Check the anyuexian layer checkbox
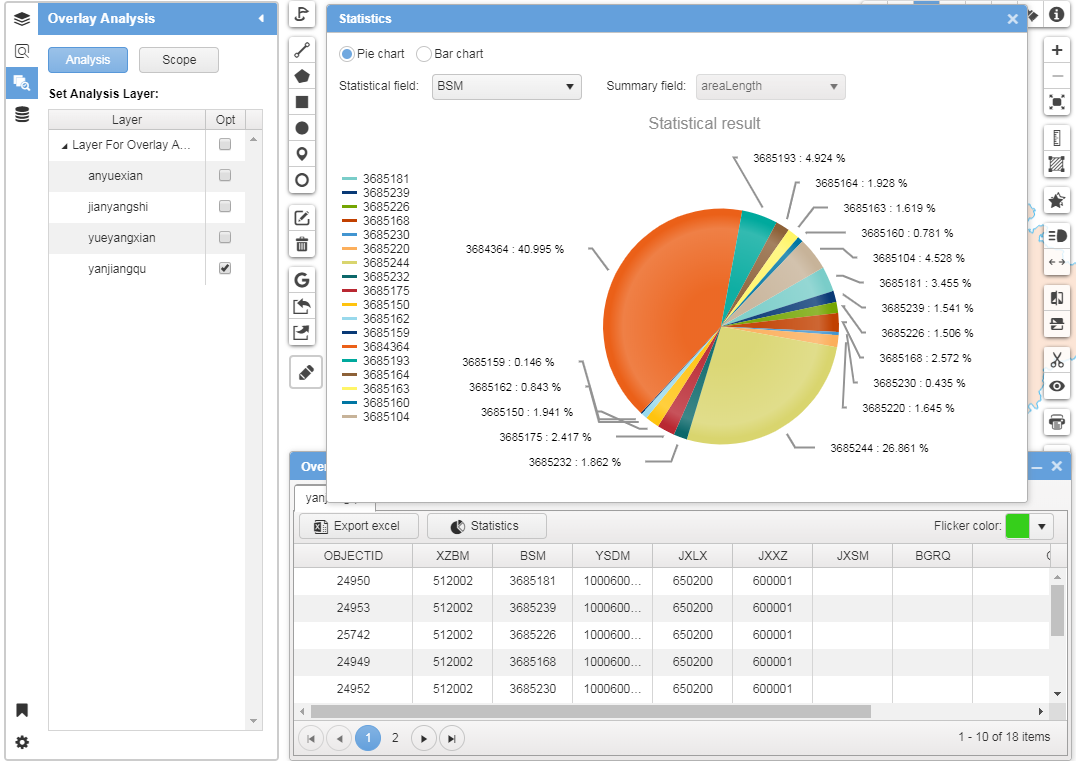 point(224,175)
